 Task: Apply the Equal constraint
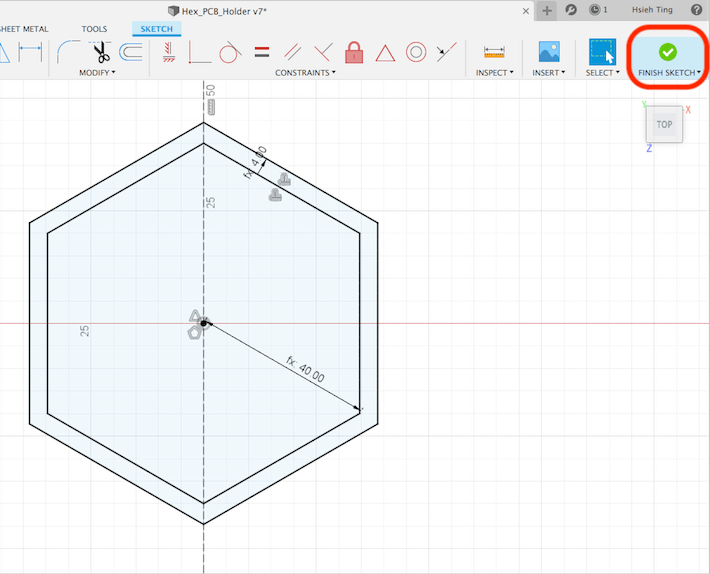coord(261,52)
